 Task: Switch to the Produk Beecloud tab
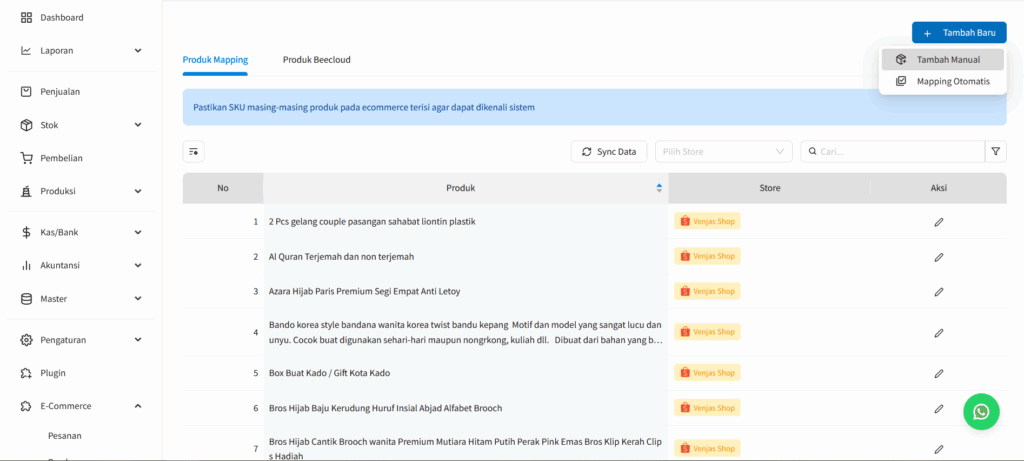pos(317,60)
